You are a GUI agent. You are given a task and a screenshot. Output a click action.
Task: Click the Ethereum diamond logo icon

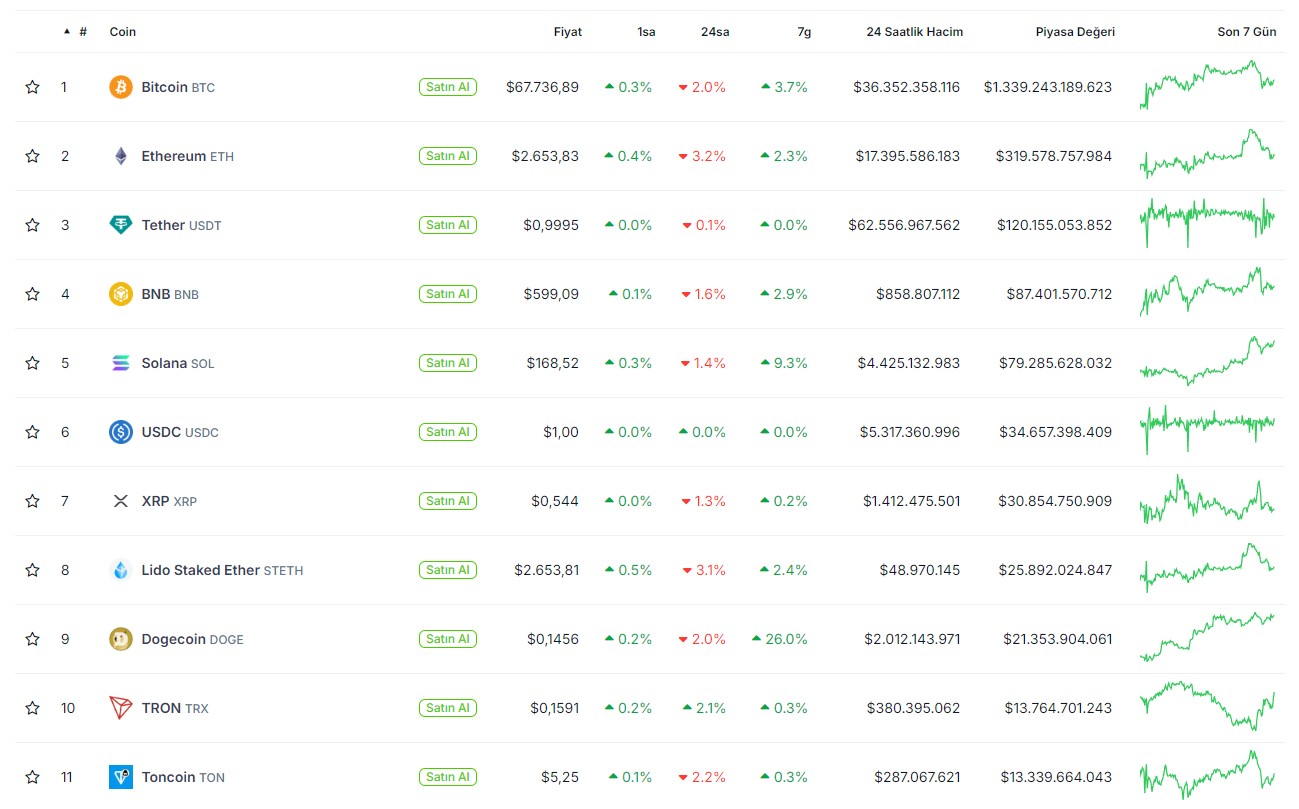click(x=120, y=156)
